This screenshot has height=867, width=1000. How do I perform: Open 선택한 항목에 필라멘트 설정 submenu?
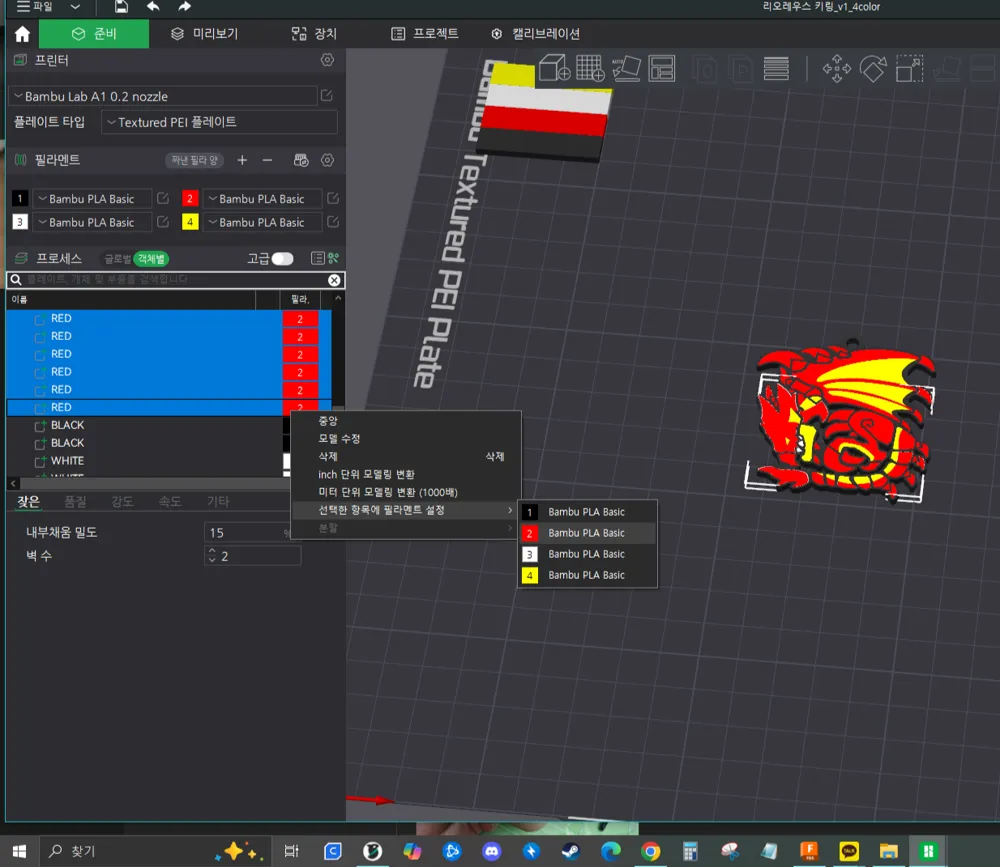(406, 510)
